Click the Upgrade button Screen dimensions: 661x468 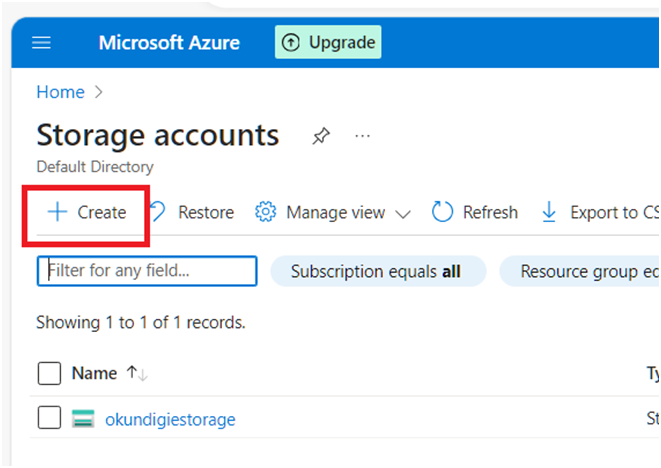tap(328, 42)
